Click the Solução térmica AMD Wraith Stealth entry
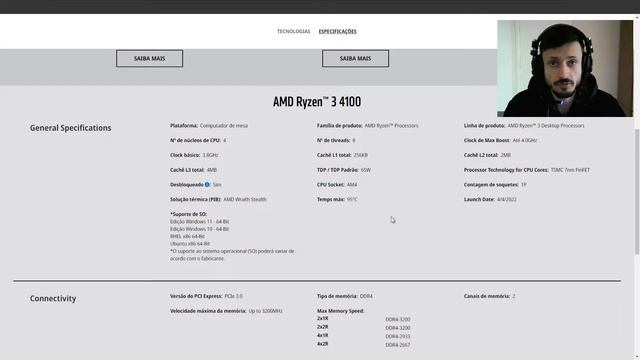The width and height of the screenshot is (640, 360). point(218,200)
